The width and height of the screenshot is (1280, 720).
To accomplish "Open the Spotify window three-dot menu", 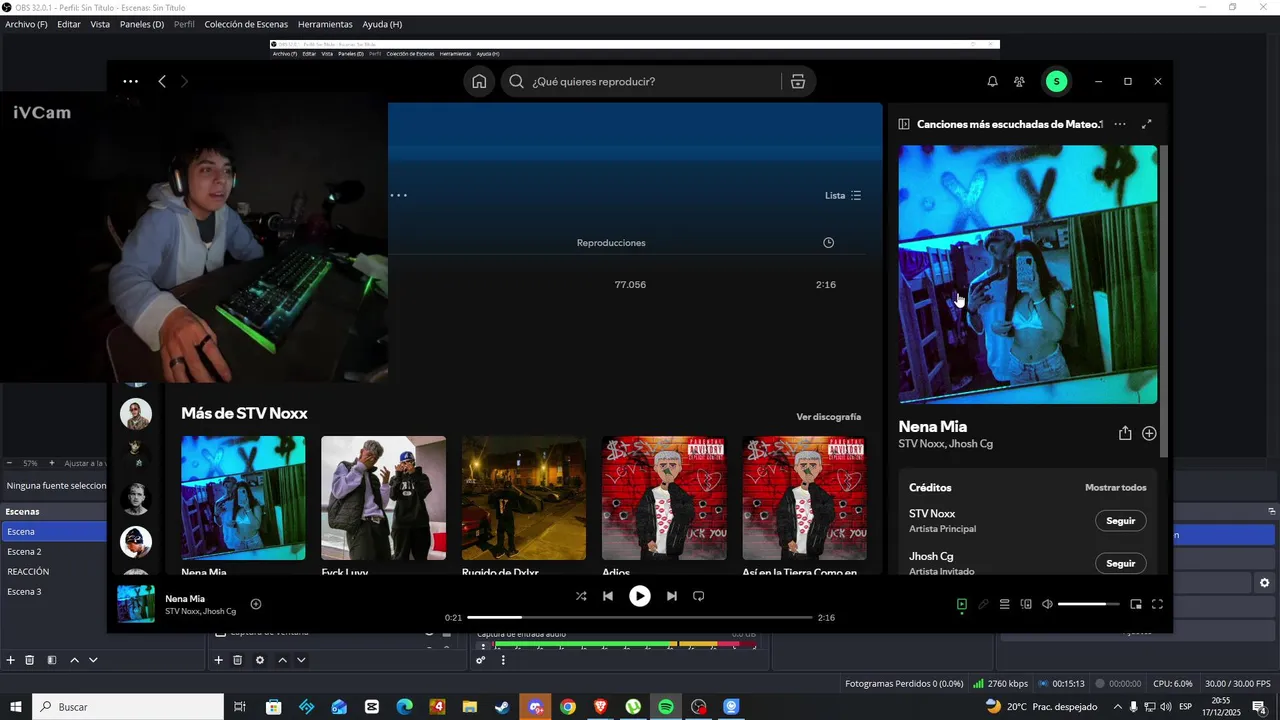I will (130, 82).
